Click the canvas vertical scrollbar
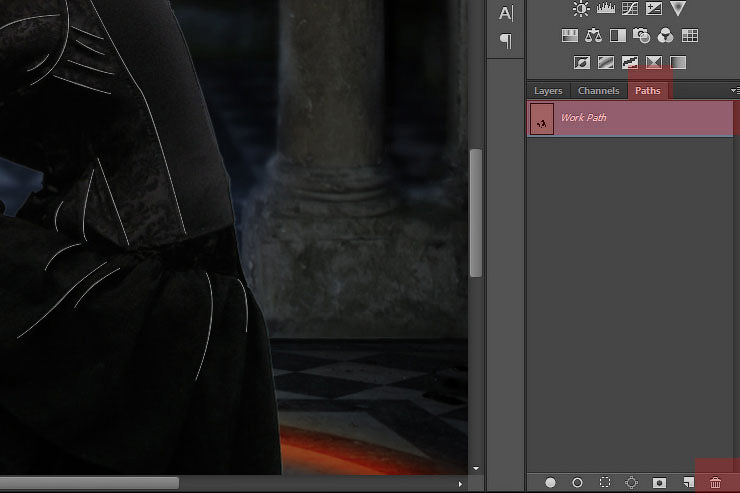The image size is (740, 493). [x=476, y=212]
